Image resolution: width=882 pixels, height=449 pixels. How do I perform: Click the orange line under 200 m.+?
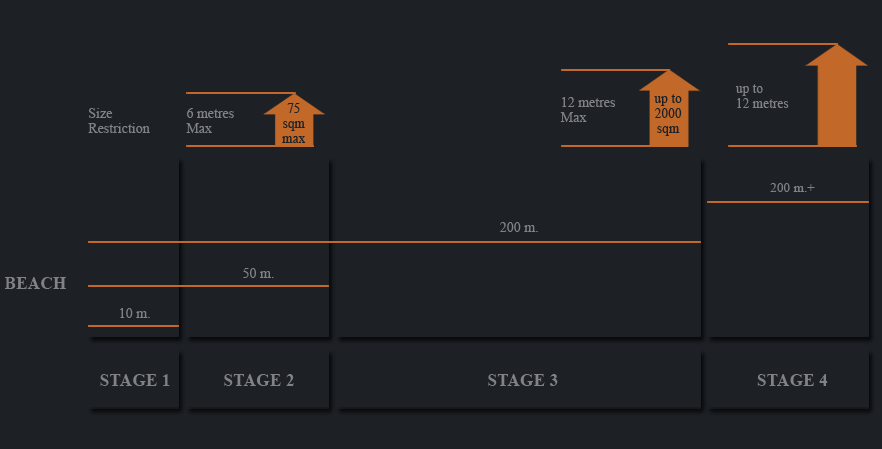click(788, 201)
